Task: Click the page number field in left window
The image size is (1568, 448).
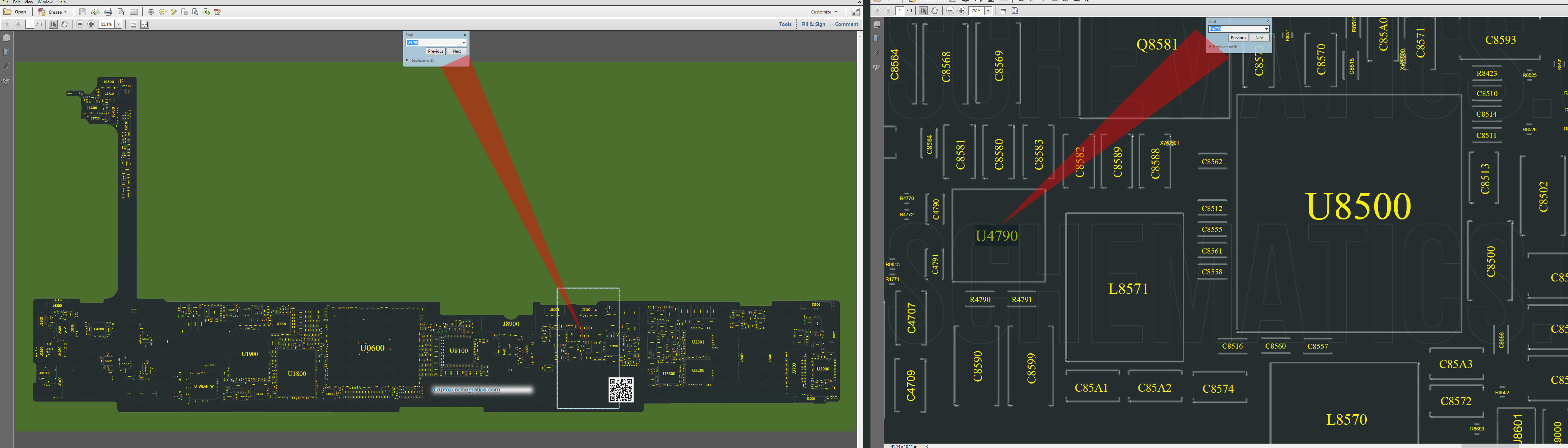Action: click(x=30, y=24)
